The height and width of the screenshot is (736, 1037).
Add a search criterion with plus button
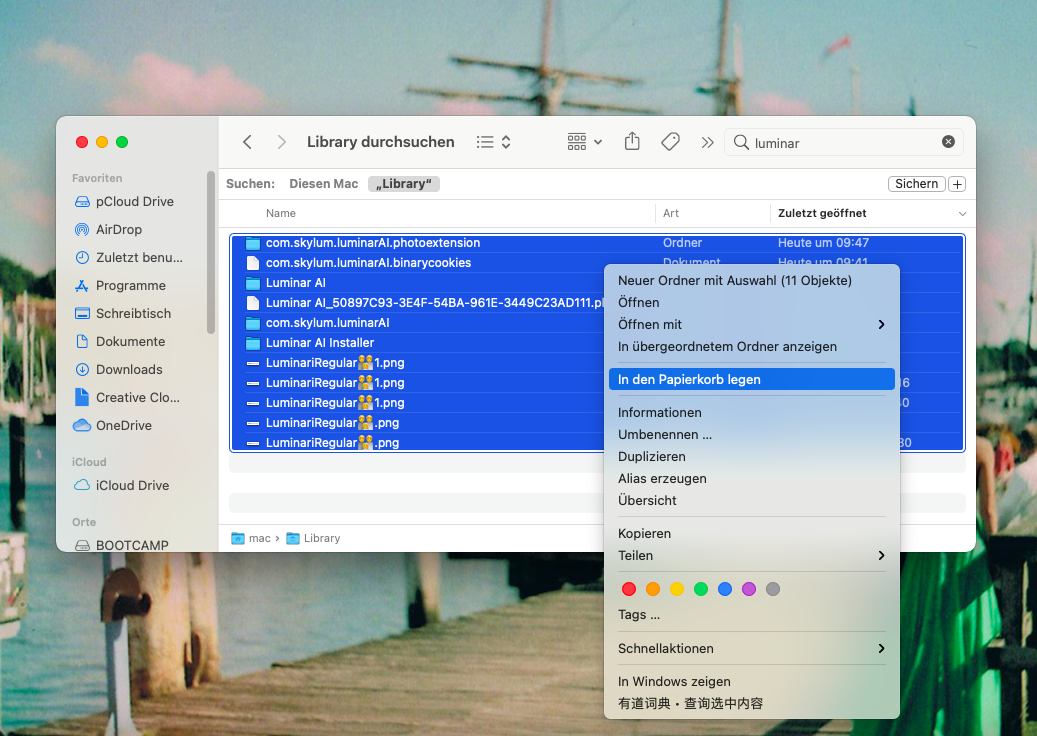957,184
